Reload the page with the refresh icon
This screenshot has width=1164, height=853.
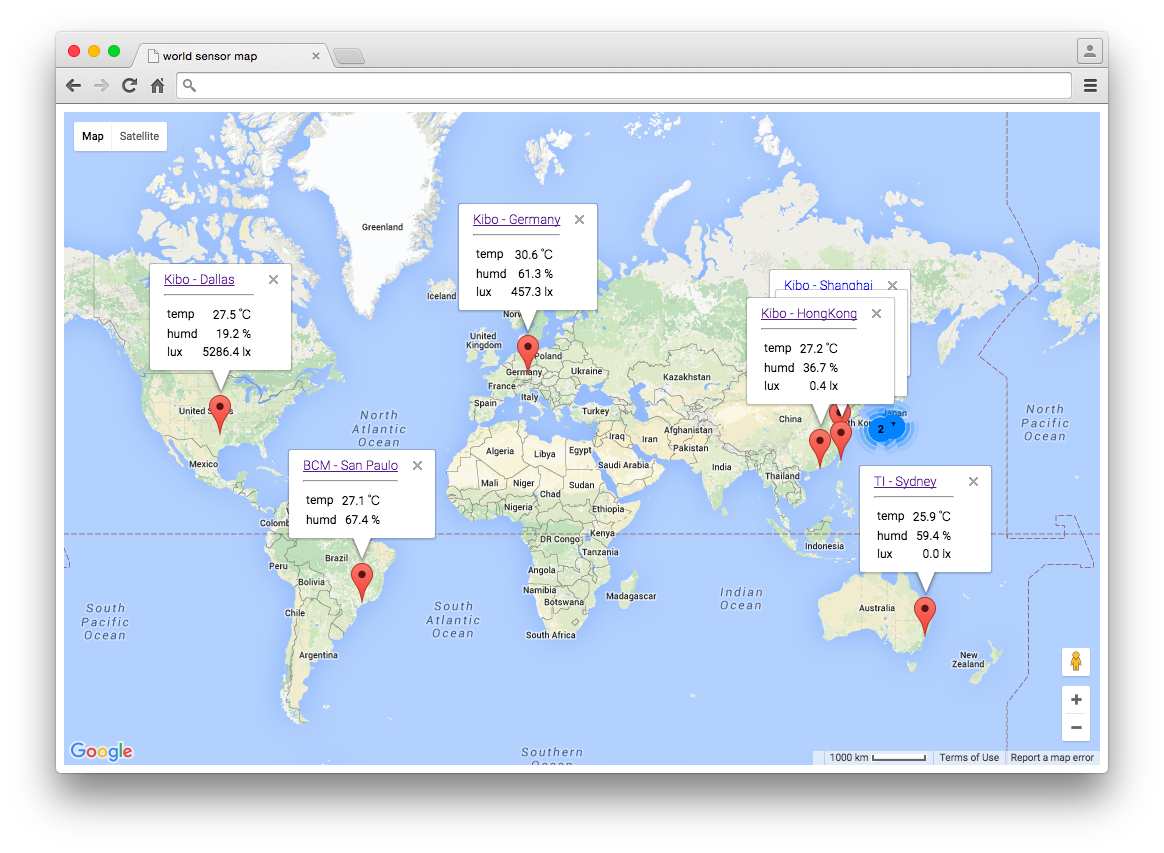(x=129, y=85)
